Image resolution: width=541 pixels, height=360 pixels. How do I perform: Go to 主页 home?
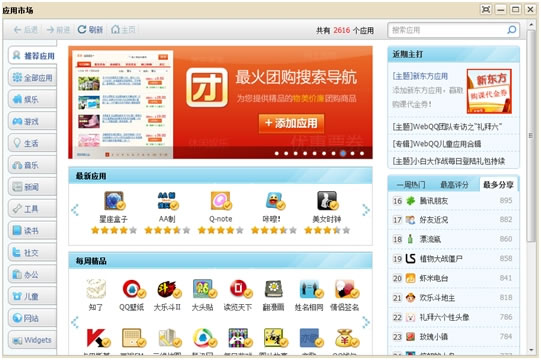click(123, 30)
